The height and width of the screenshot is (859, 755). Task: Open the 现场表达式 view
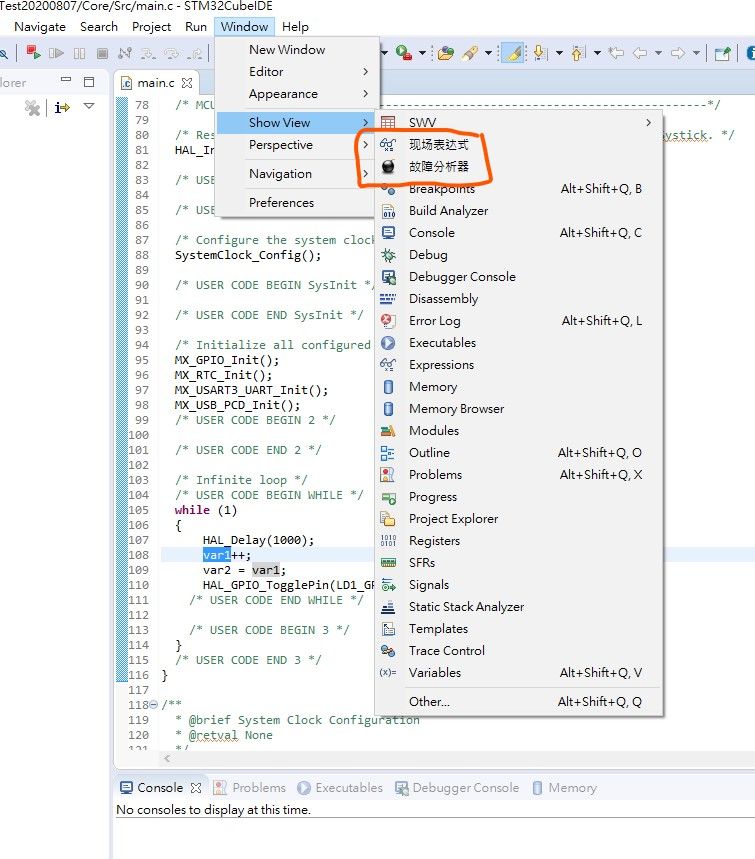pyautogui.click(x=518, y=145)
